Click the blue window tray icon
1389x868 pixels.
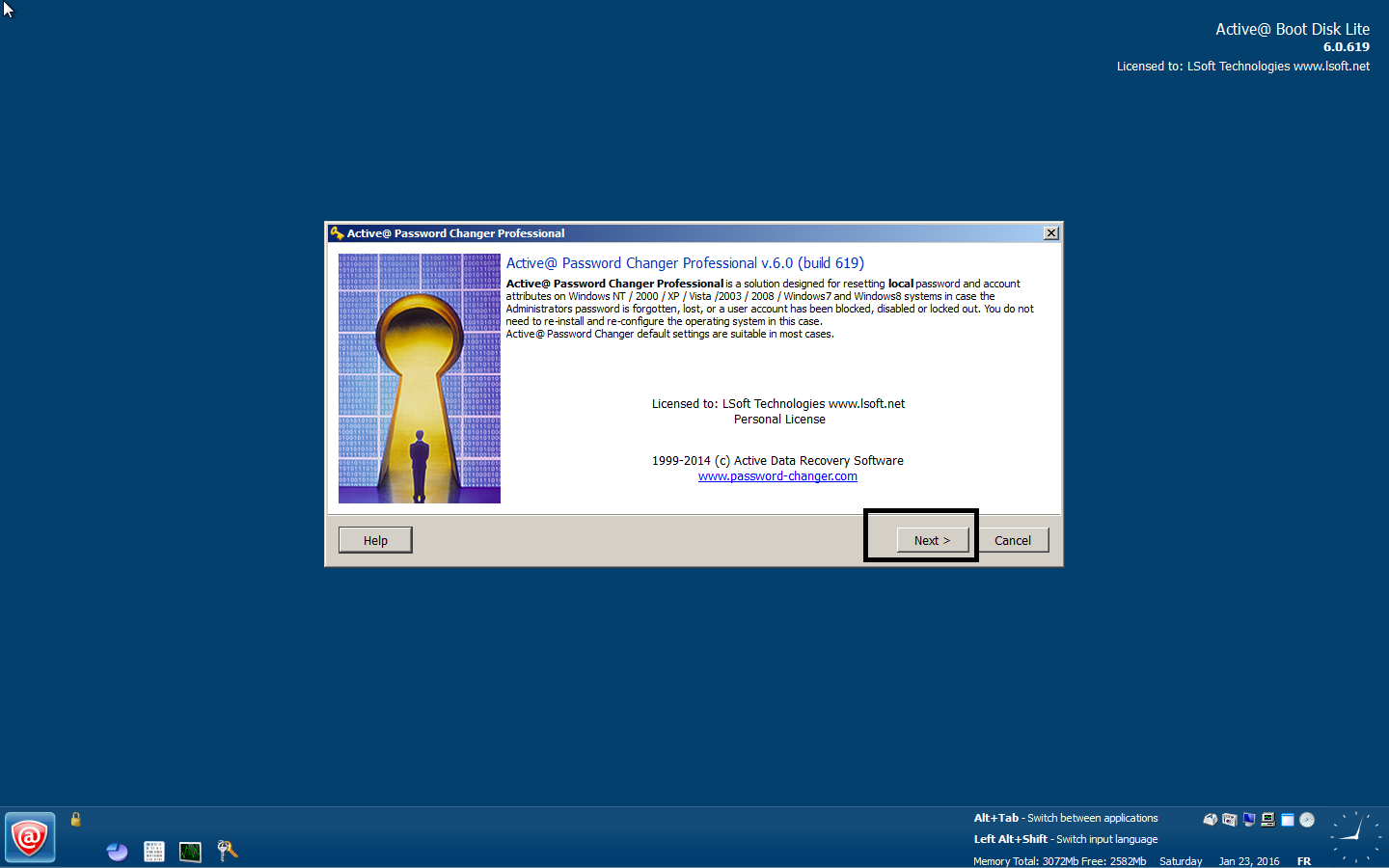(1288, 820)
